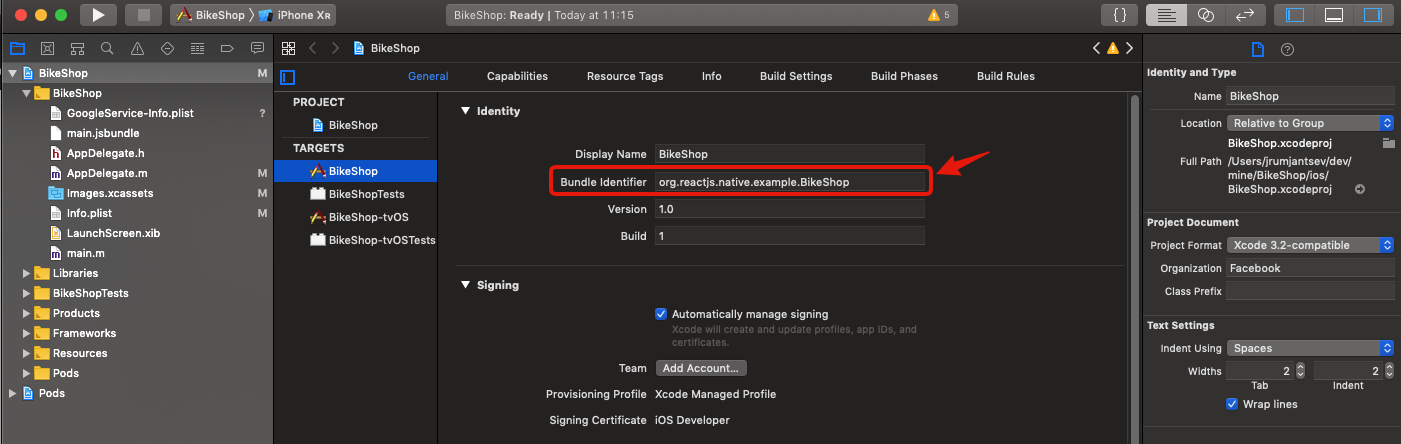
Task: Open the related items grid icon
Action: coord(288,48)
